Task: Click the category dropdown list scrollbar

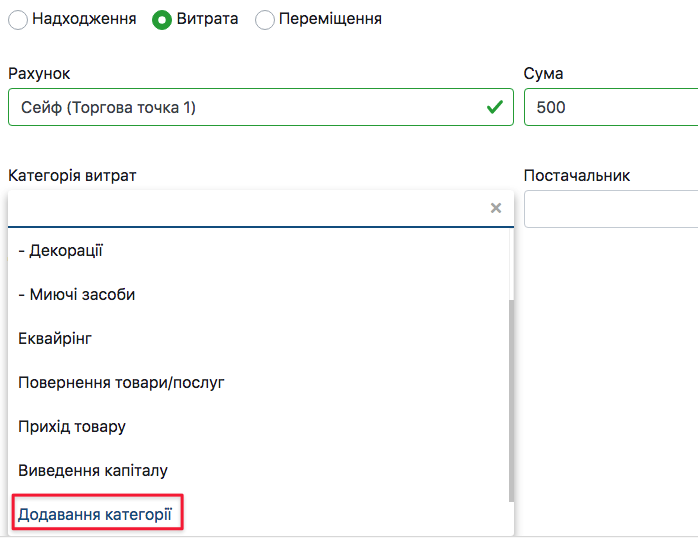Action: click(x=511, y=400)
